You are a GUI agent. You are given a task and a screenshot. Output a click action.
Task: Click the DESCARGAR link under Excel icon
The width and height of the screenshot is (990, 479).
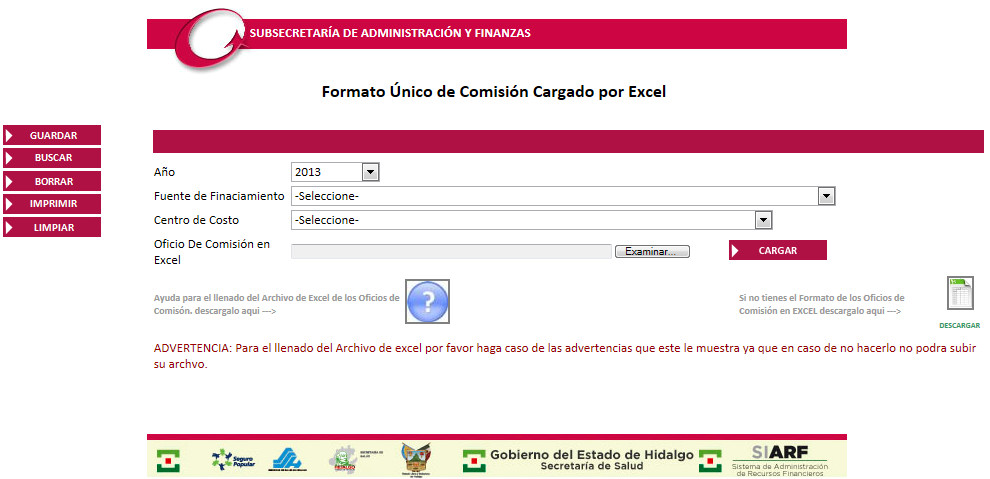point(960,326)
